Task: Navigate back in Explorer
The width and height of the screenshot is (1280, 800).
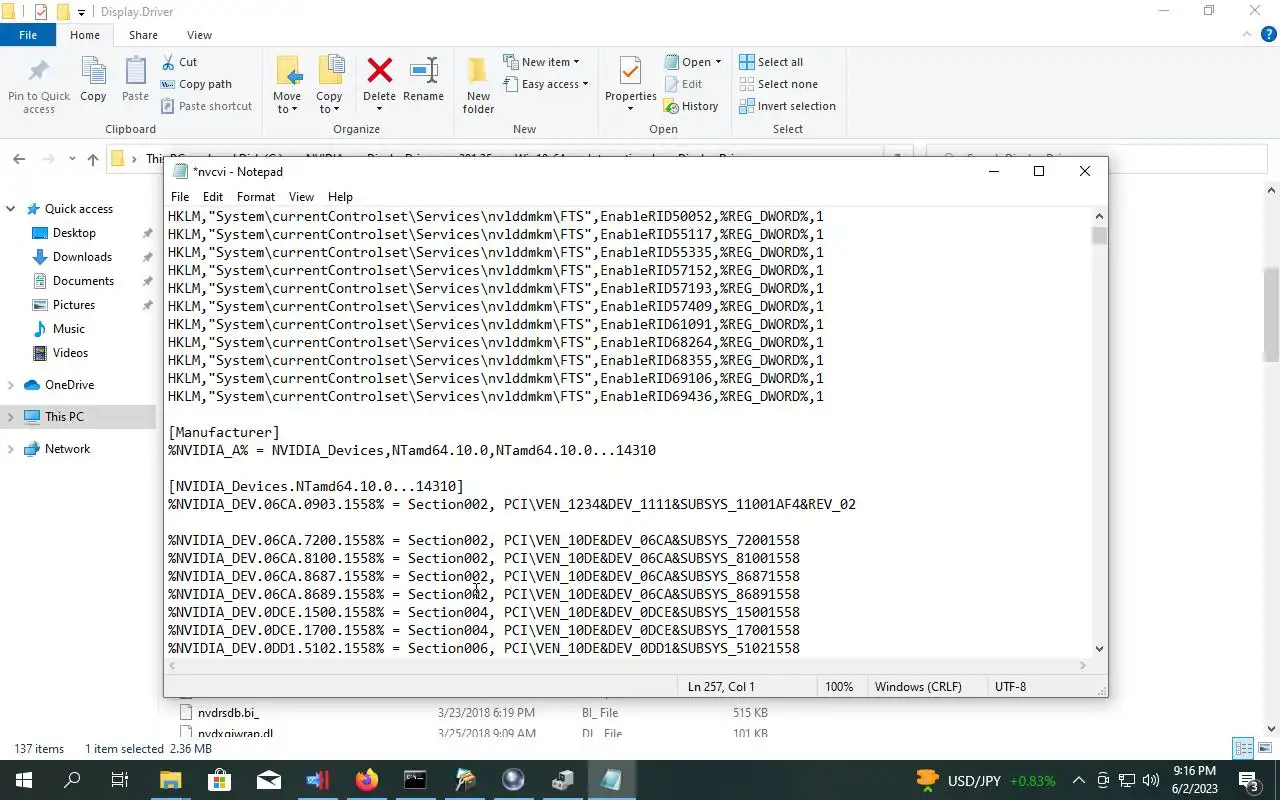Action: [x=19, y=159]
